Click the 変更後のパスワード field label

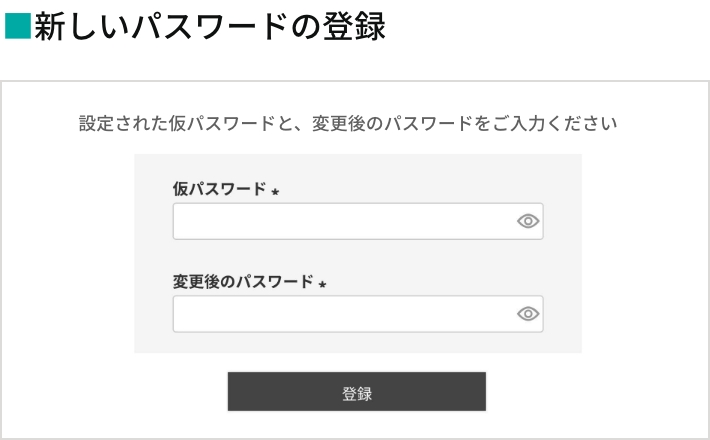tap(243, 281)
